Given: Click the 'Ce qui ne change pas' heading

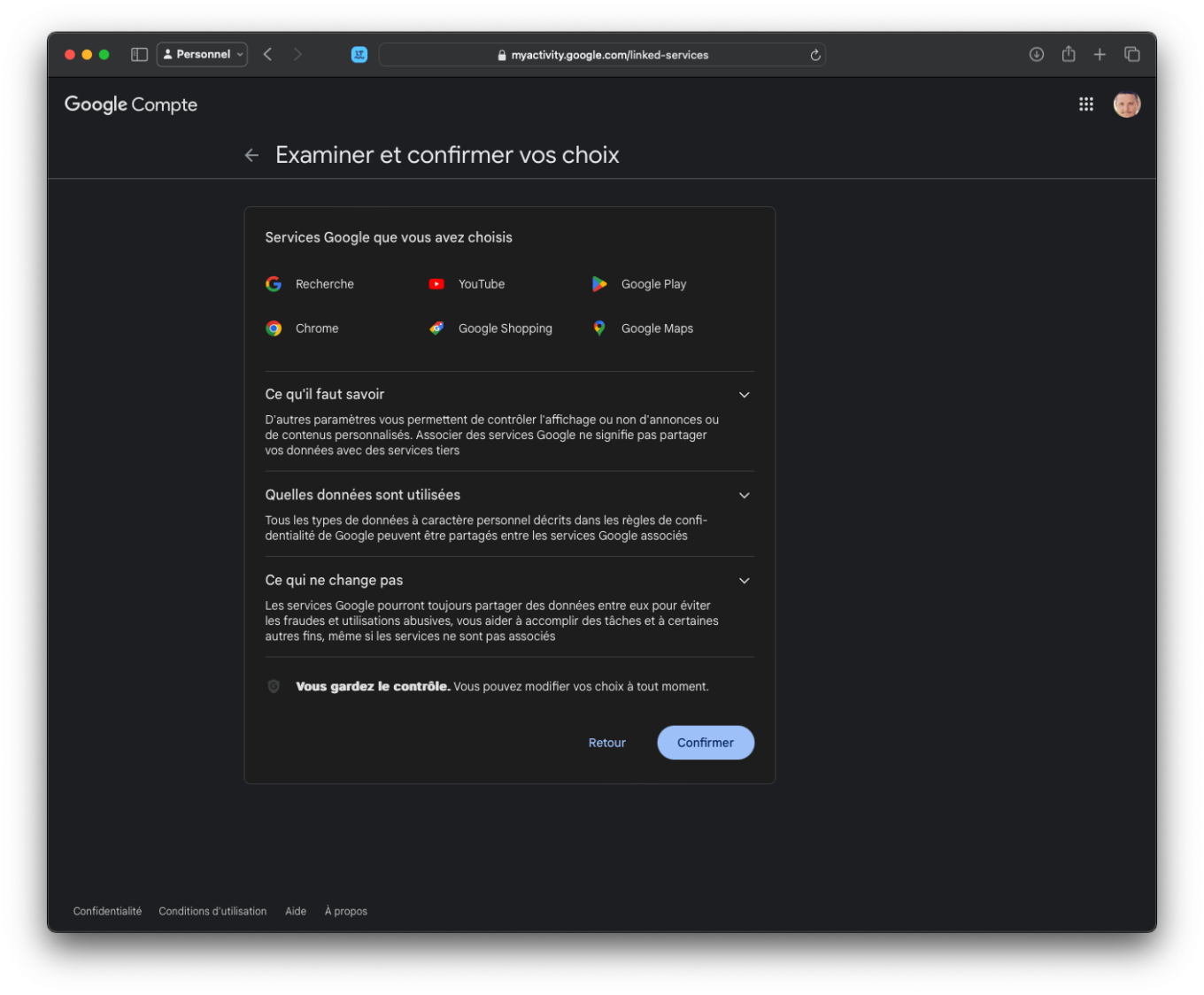Looking at the screenshot, I should [x=334, y=580].
